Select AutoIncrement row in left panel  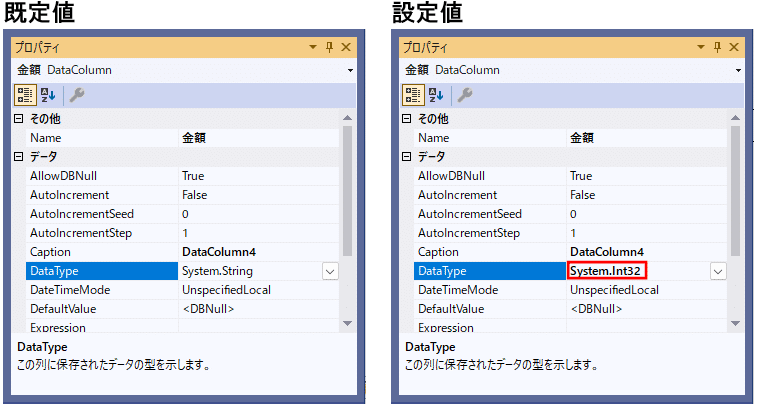pyautogui.click(x=182, y=195)
